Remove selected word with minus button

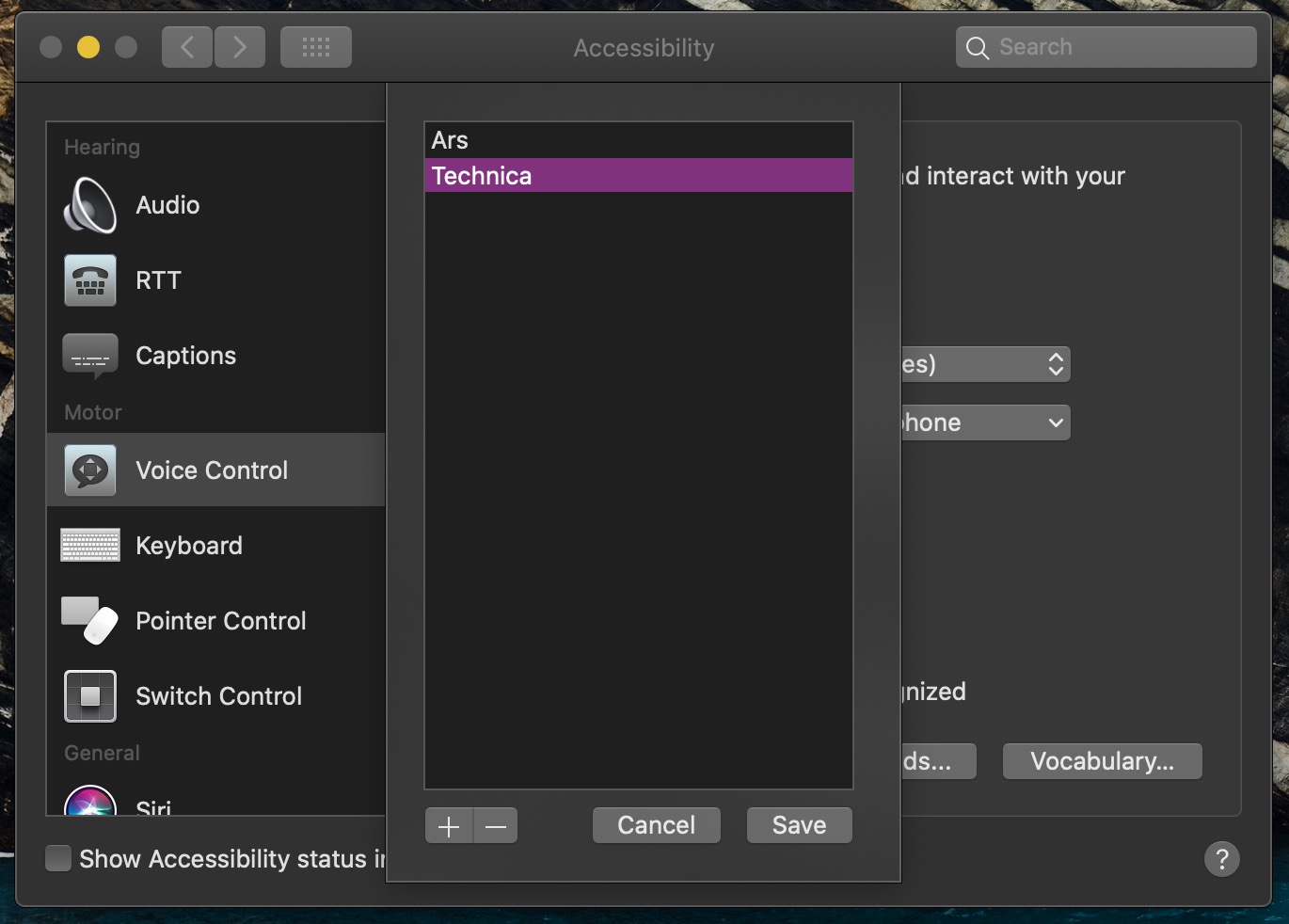click(x=496, y=826)
